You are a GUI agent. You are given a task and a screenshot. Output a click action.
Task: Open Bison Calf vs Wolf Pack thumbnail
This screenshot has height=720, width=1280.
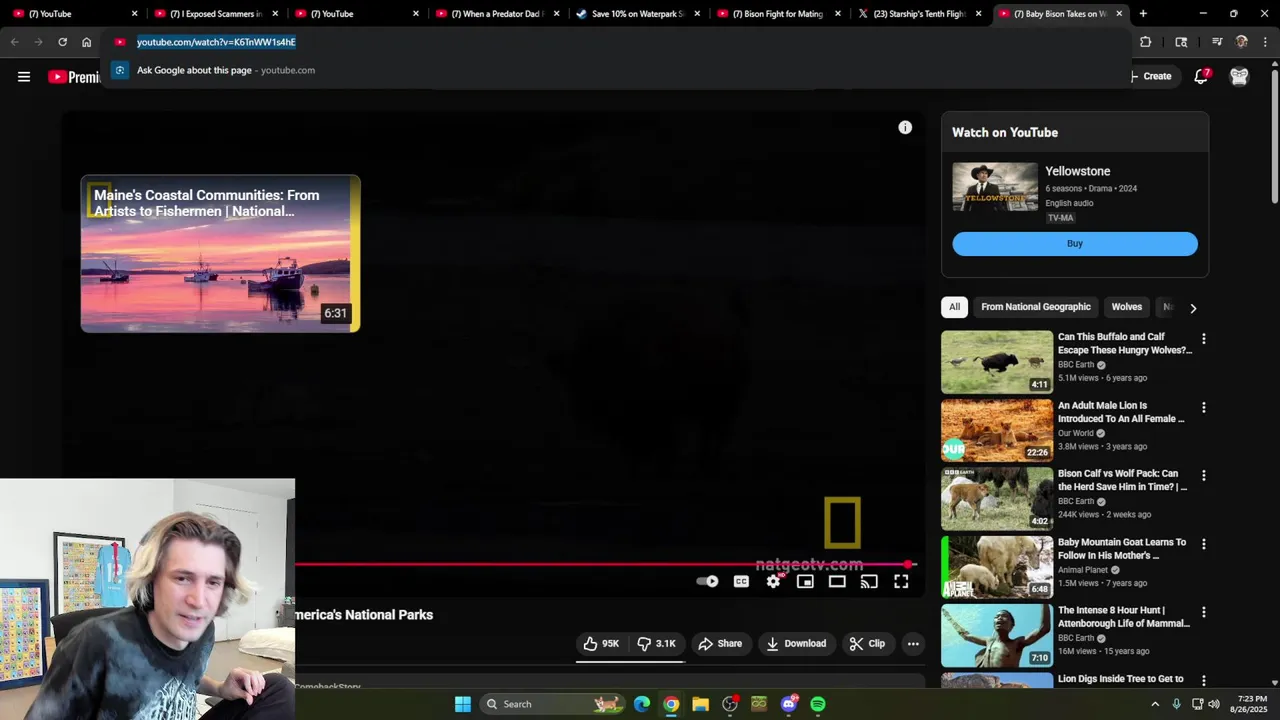(997, 498)
